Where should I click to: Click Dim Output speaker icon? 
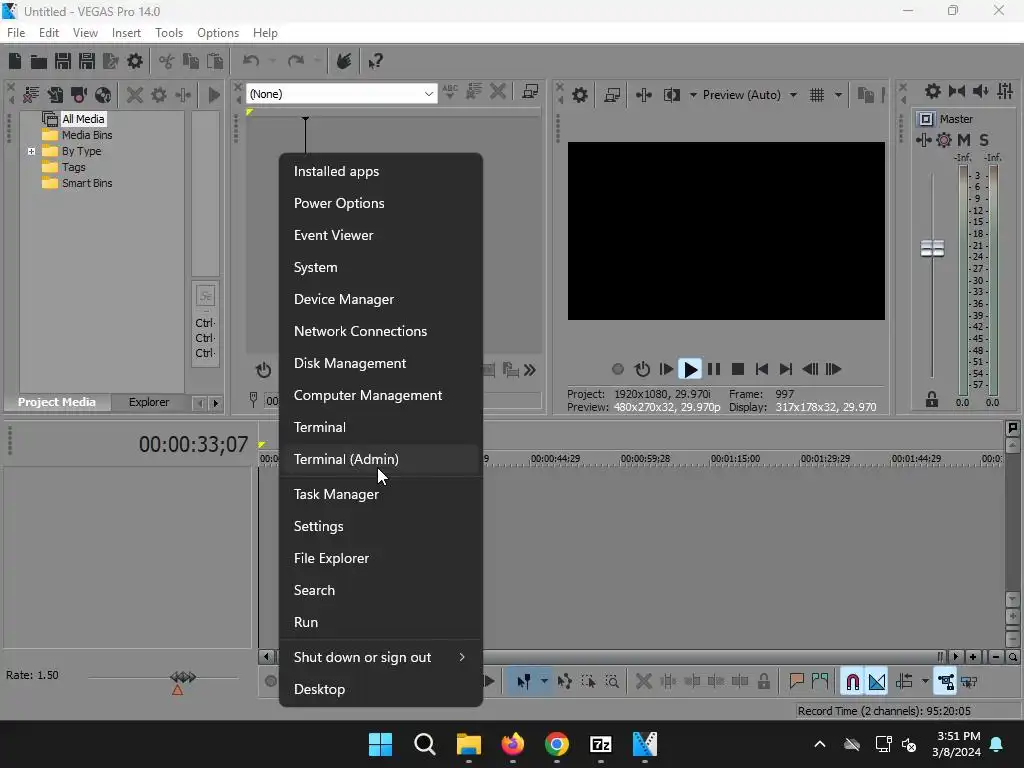(x=981, y=91)
